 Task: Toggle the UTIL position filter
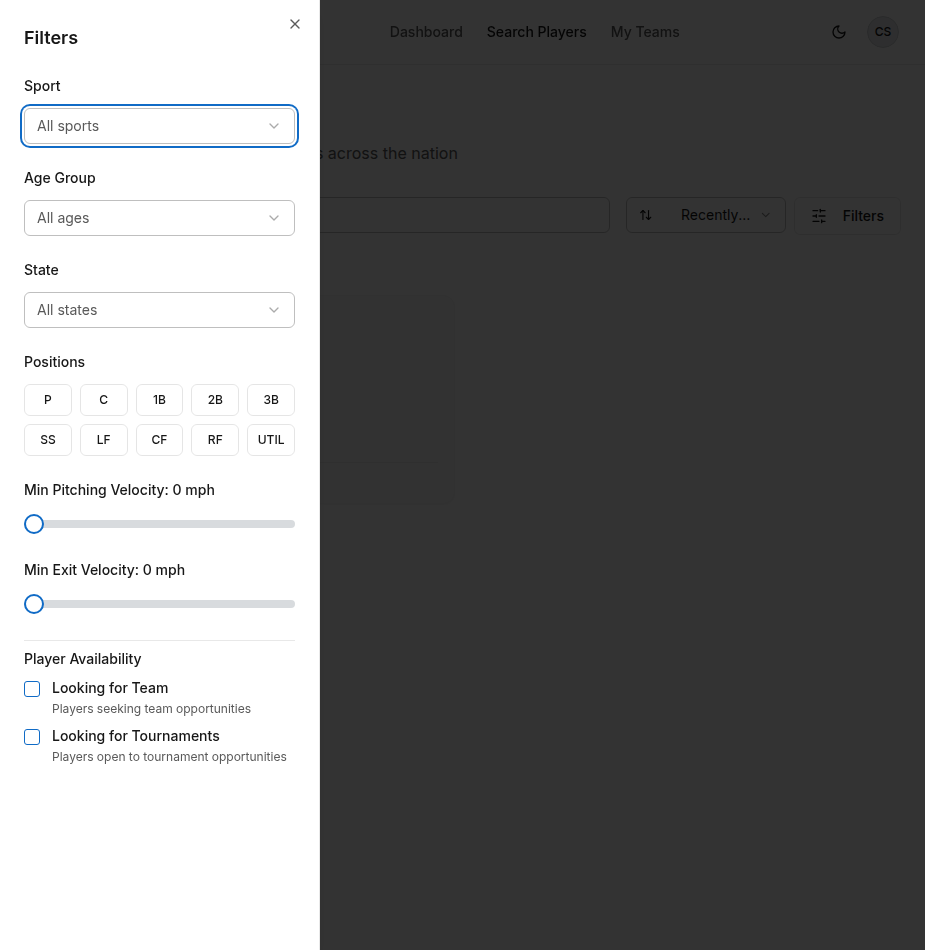tap(270, 439)
